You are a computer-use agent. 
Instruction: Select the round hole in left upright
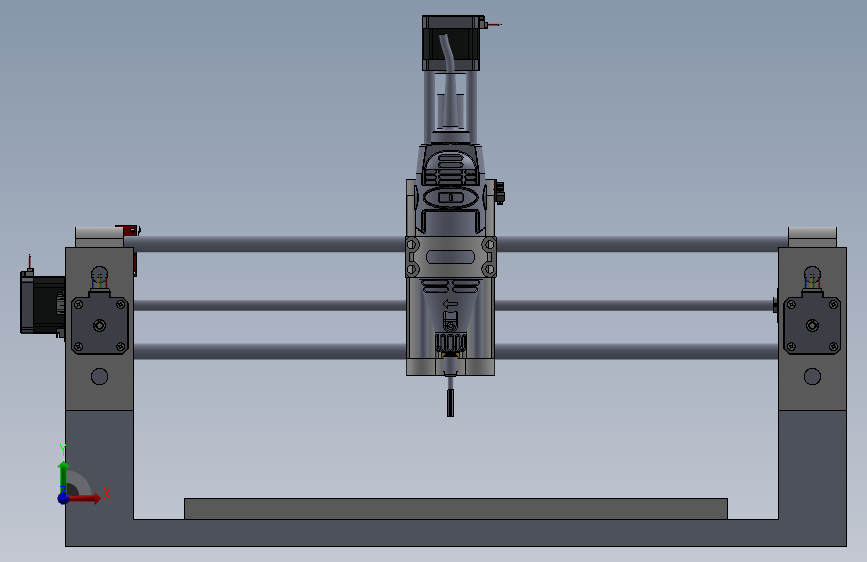[100, 377]
